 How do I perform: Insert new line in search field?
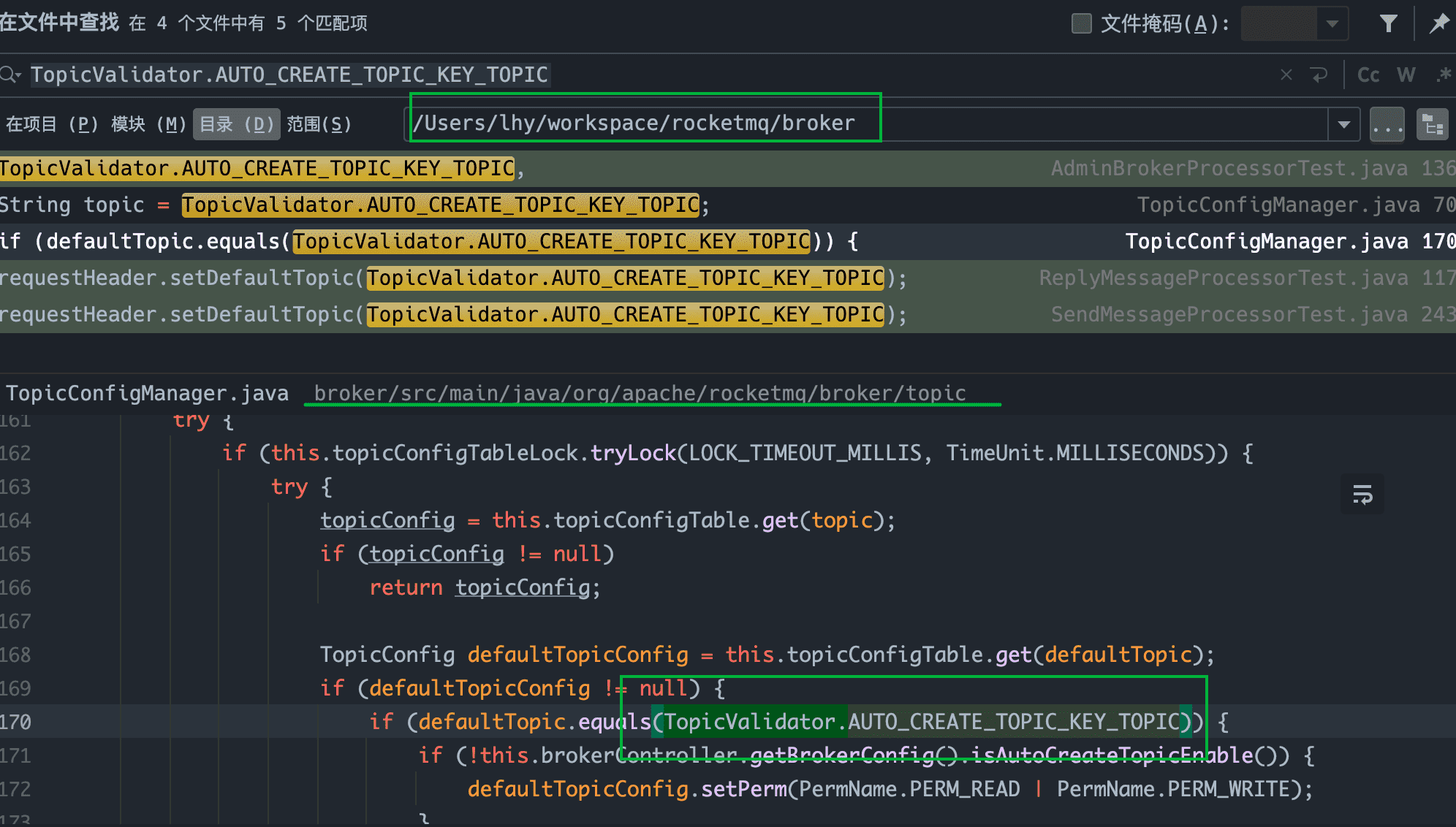point(1319,75)
